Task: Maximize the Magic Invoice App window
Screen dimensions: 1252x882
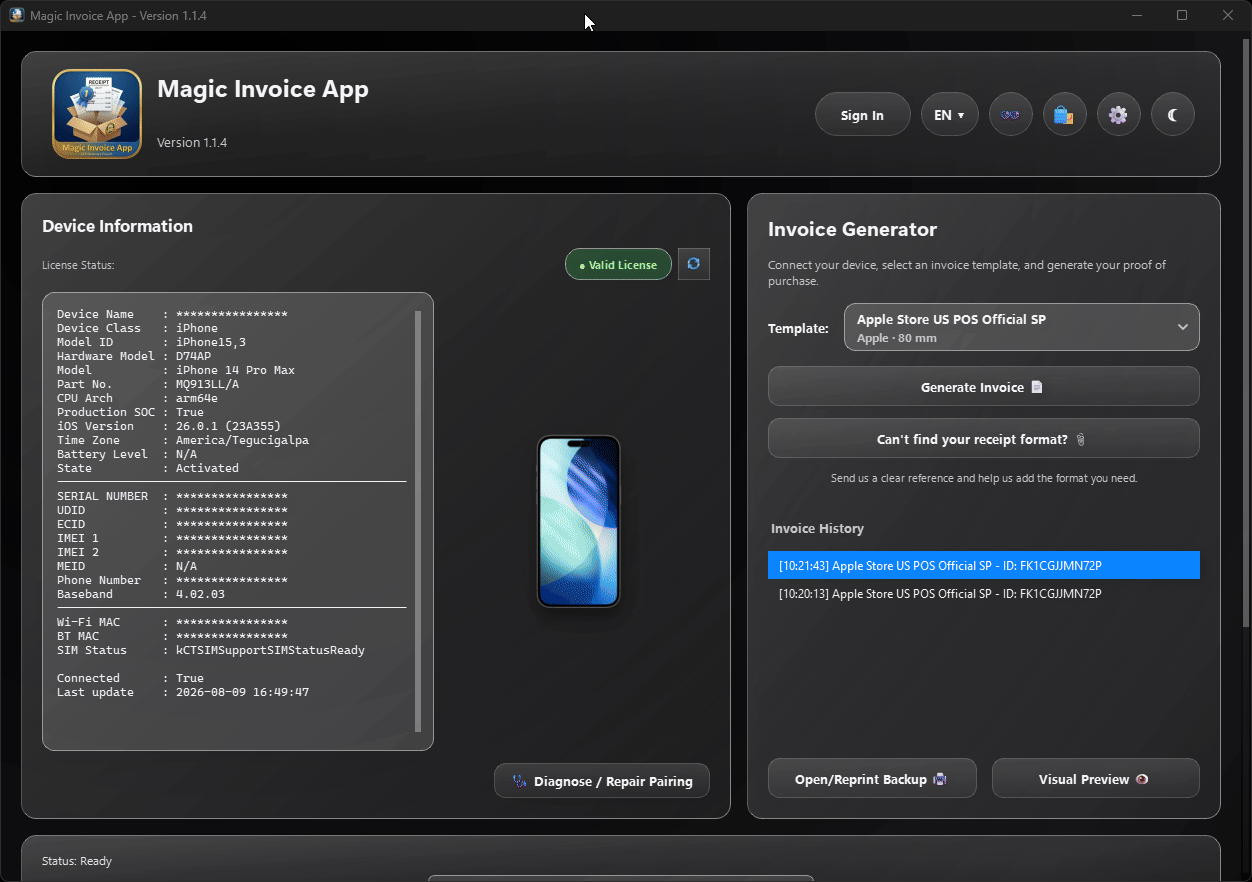Action: (x=1182, y=15)
